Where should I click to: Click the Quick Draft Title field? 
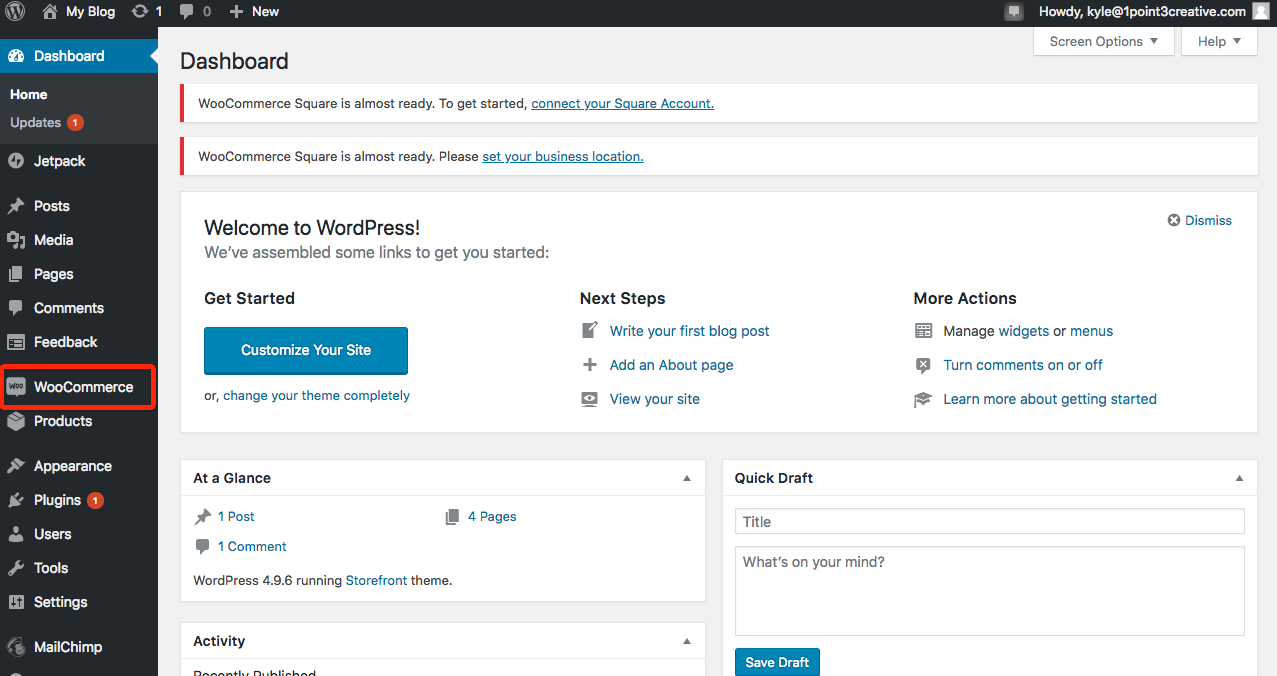pyautogui.click(x=989, y=521)
